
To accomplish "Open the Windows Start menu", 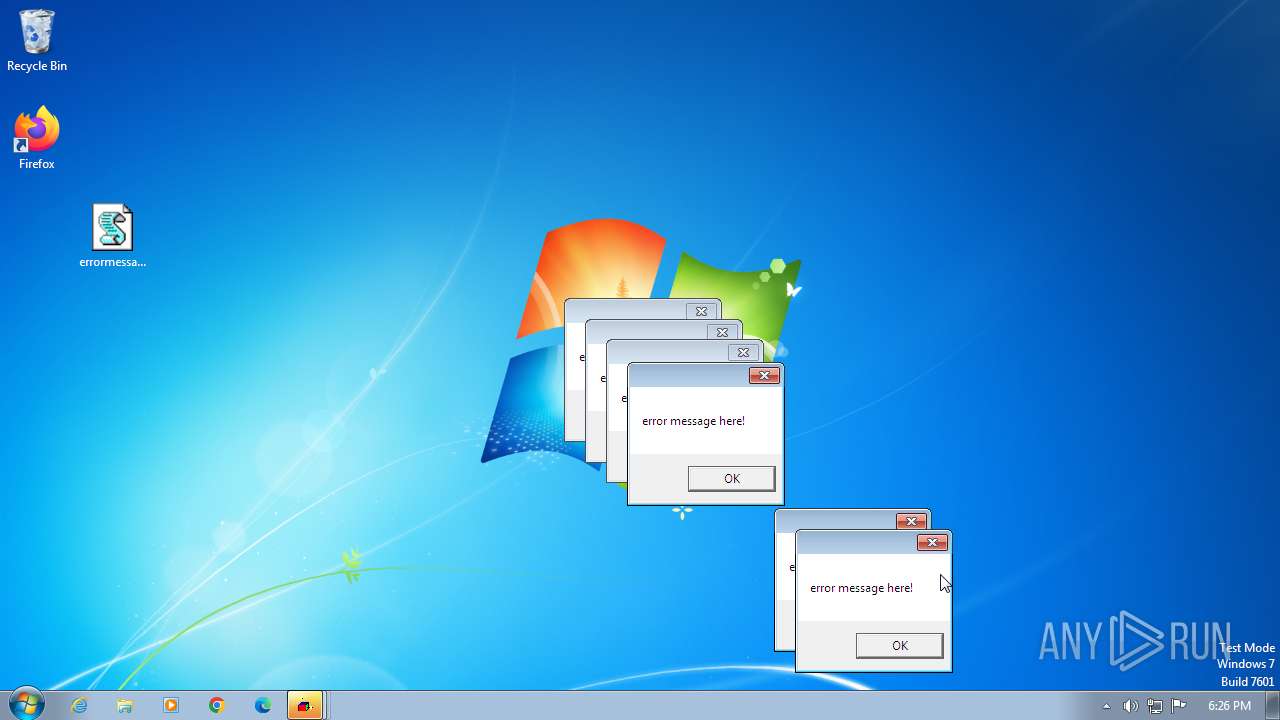I will pyautogui.click(x=26, y=705).
